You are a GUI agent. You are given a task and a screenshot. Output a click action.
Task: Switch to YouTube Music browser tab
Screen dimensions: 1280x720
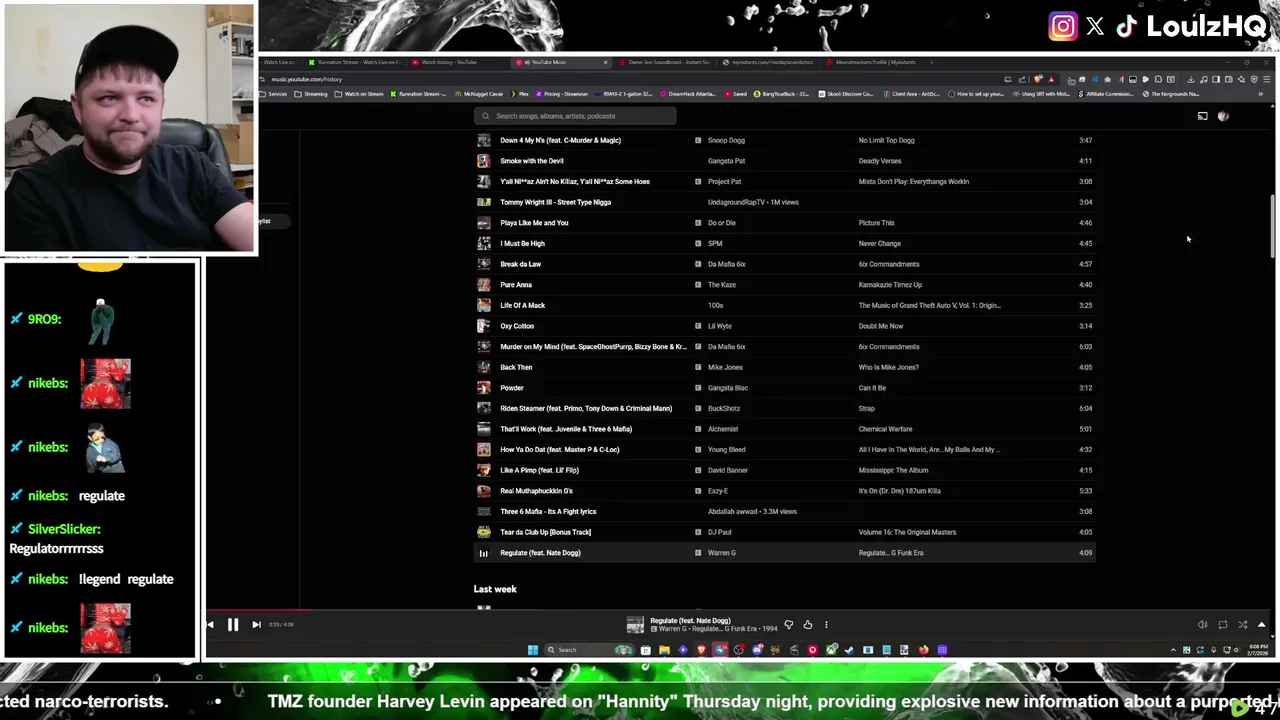tap(560, 62)
